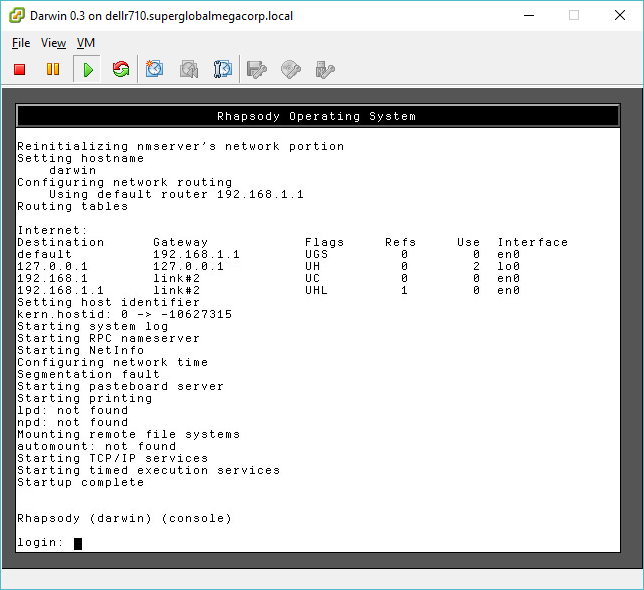
Task: Open the File menu
Action: point(21,43)
